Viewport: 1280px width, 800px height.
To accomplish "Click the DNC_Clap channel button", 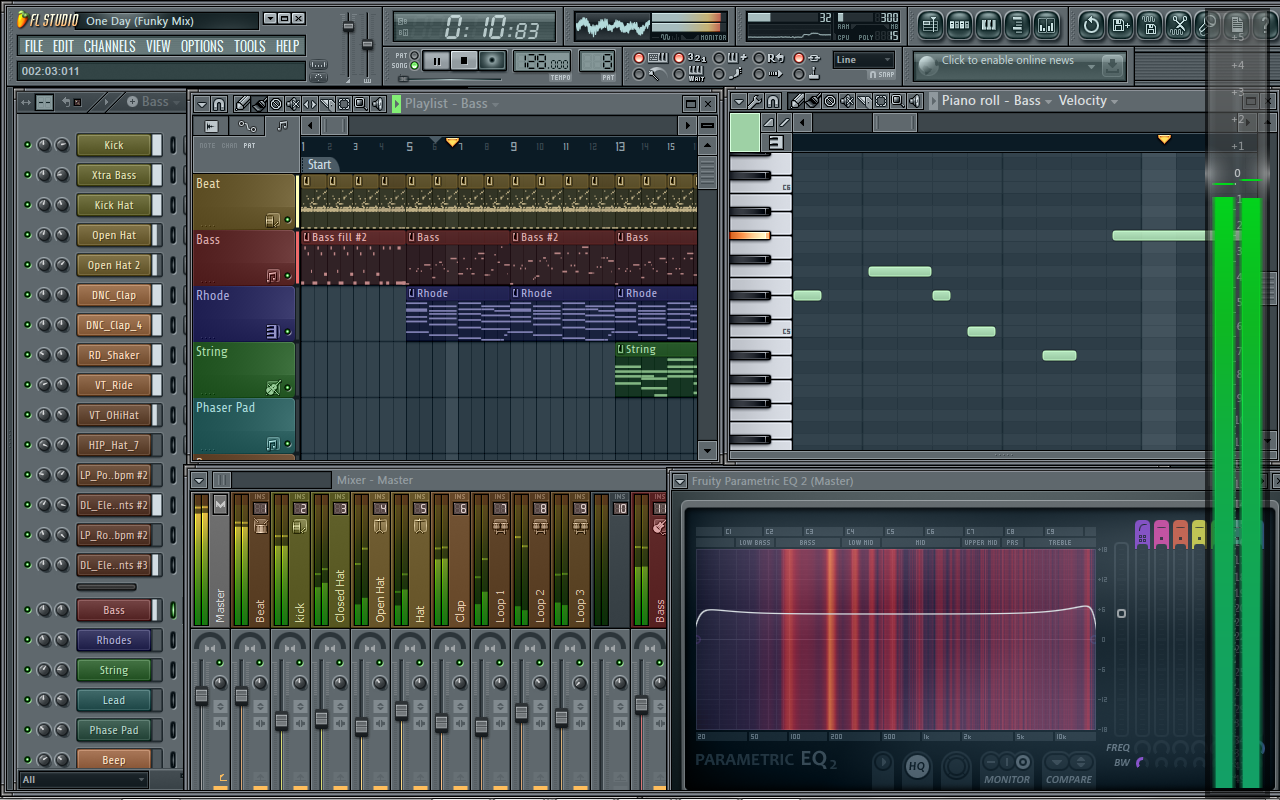I will pyautogui.click(x=114, y=295).
